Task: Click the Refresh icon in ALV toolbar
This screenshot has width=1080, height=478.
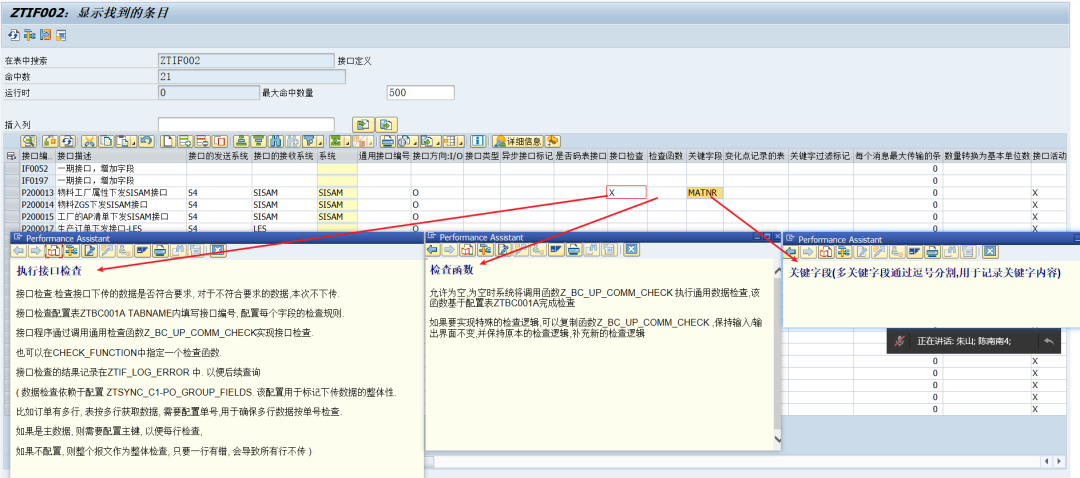Action: point(68,141)
